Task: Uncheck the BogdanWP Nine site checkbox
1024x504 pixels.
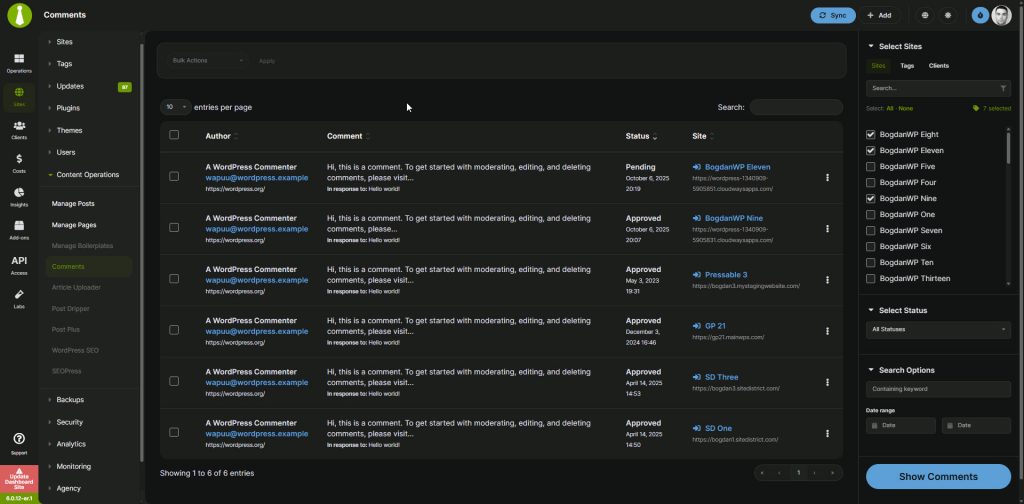Action: click(871, 198)
